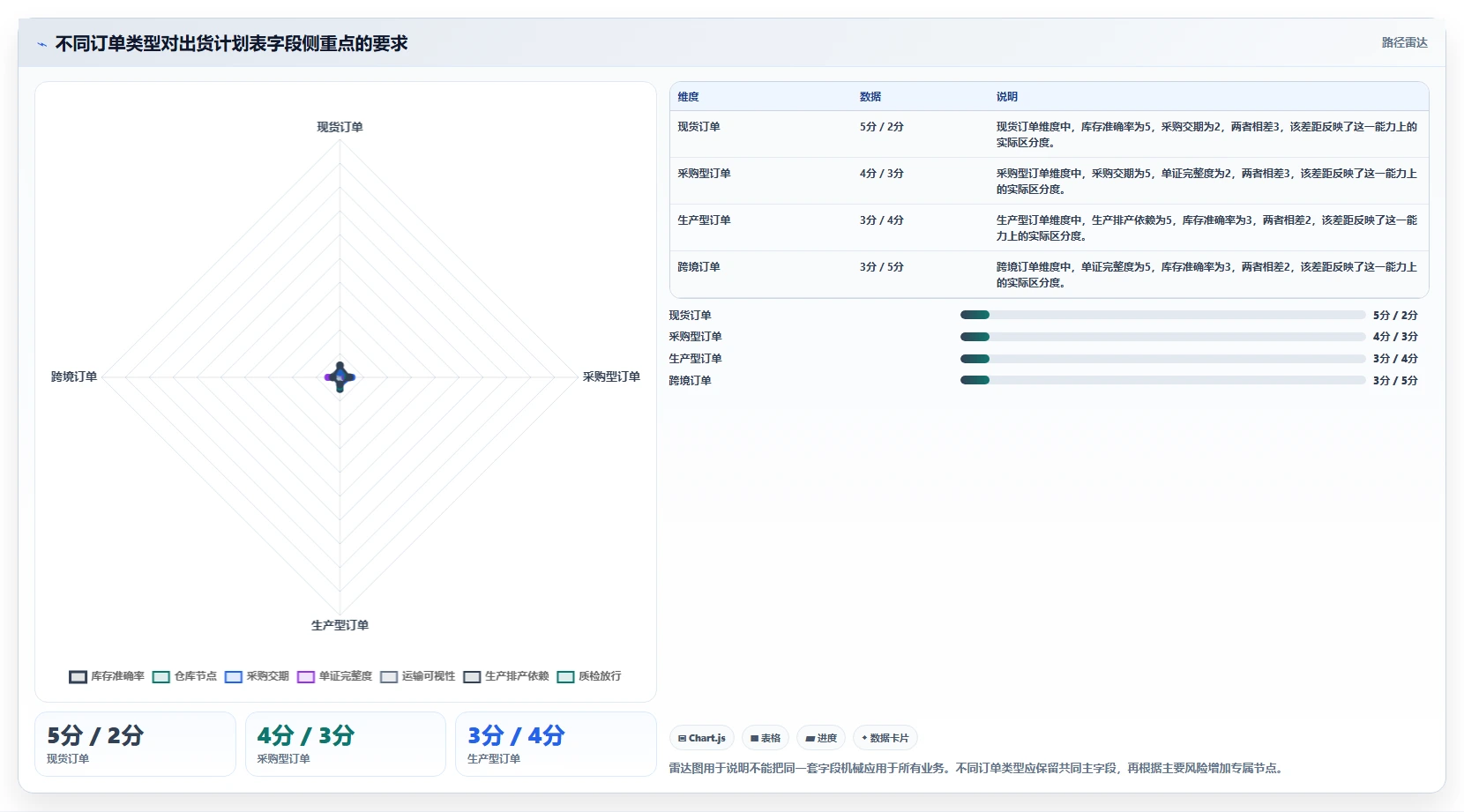Click the 数据 column header
This screenshot has height=812, width=1464.
(x=870, y=97)
